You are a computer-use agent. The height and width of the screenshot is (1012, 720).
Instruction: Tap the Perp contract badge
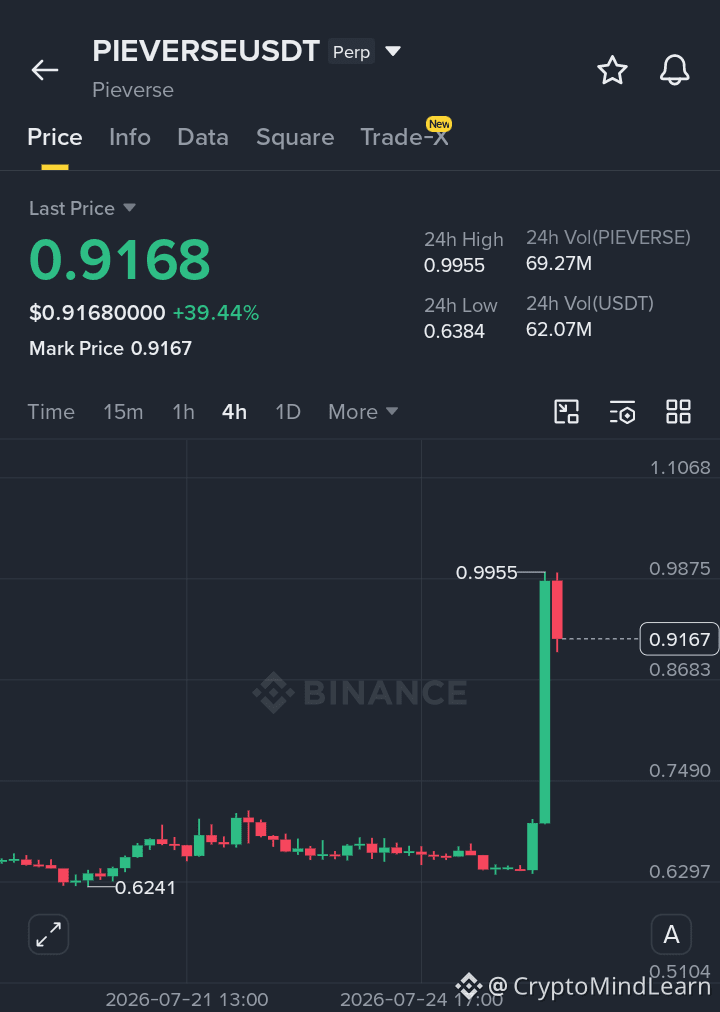[351, 52]
